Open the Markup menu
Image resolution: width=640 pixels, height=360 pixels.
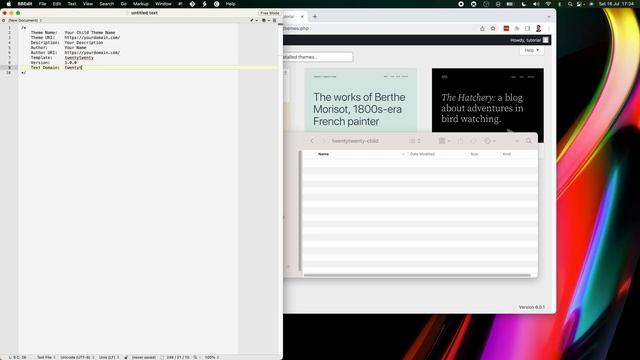tap(141, 4)
